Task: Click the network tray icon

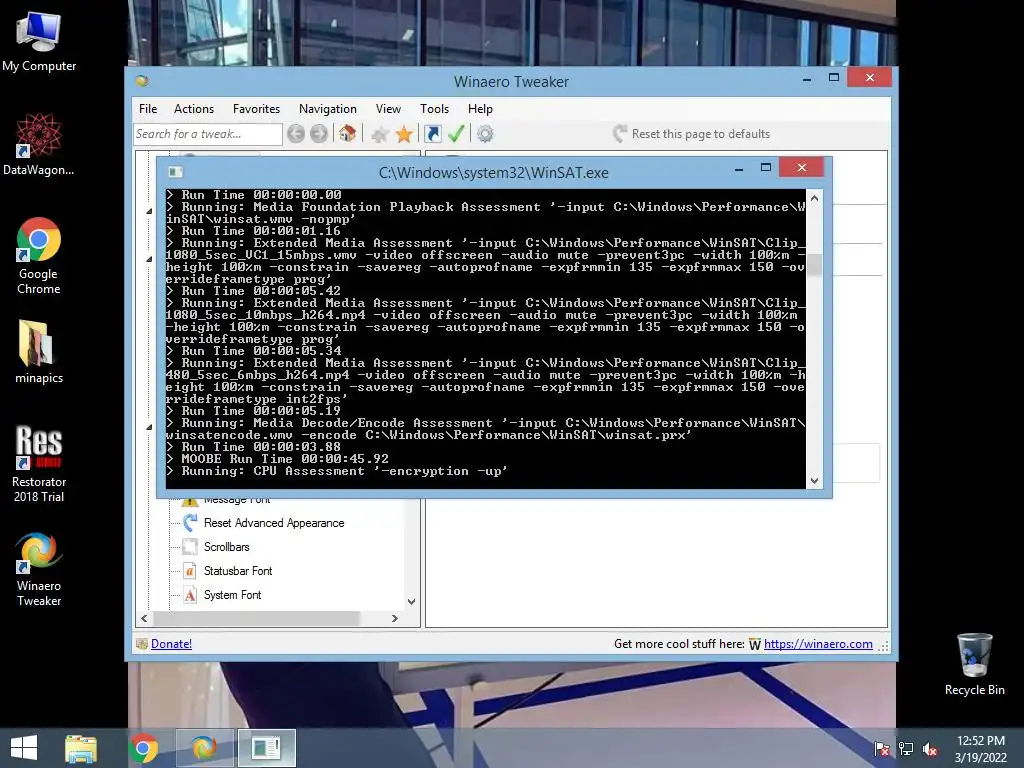Action: tap(906, 749)
